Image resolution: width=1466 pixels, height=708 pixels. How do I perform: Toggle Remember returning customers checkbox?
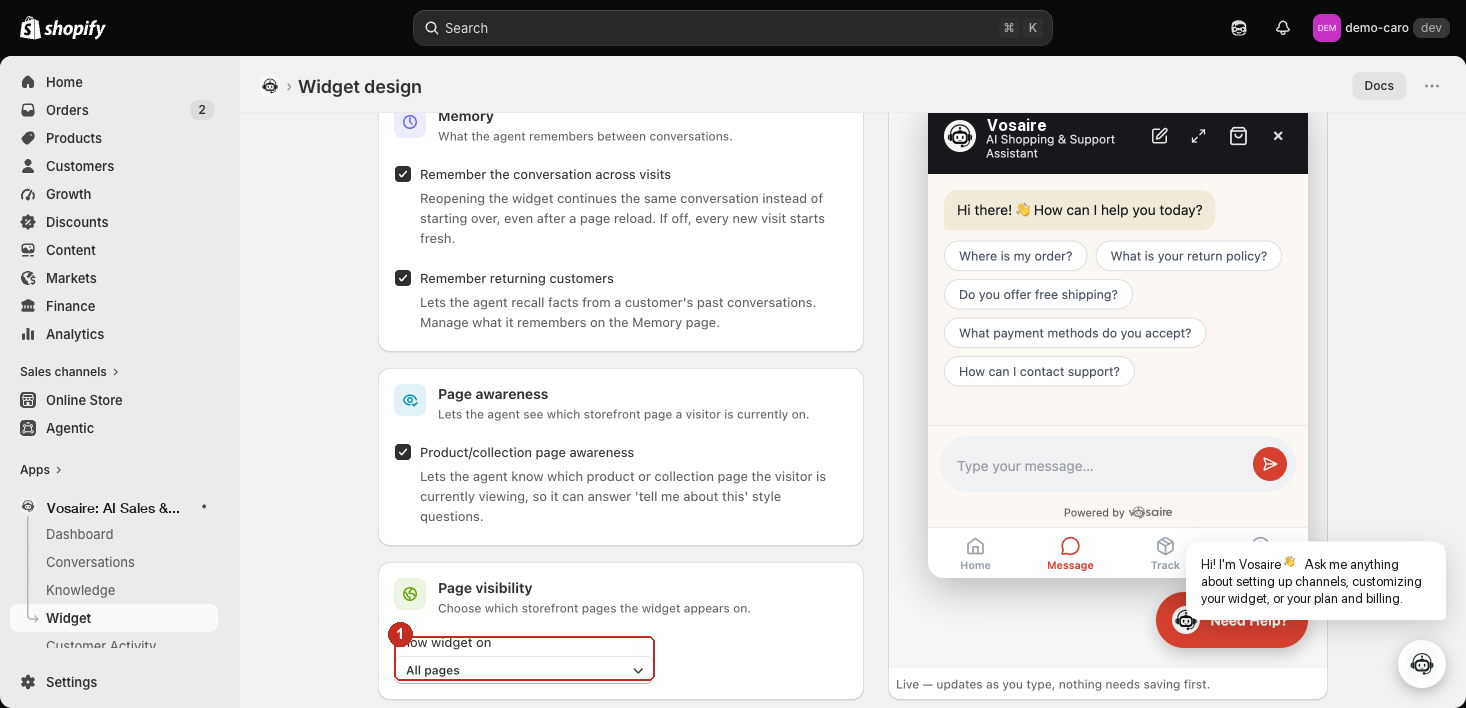[403, 278]
